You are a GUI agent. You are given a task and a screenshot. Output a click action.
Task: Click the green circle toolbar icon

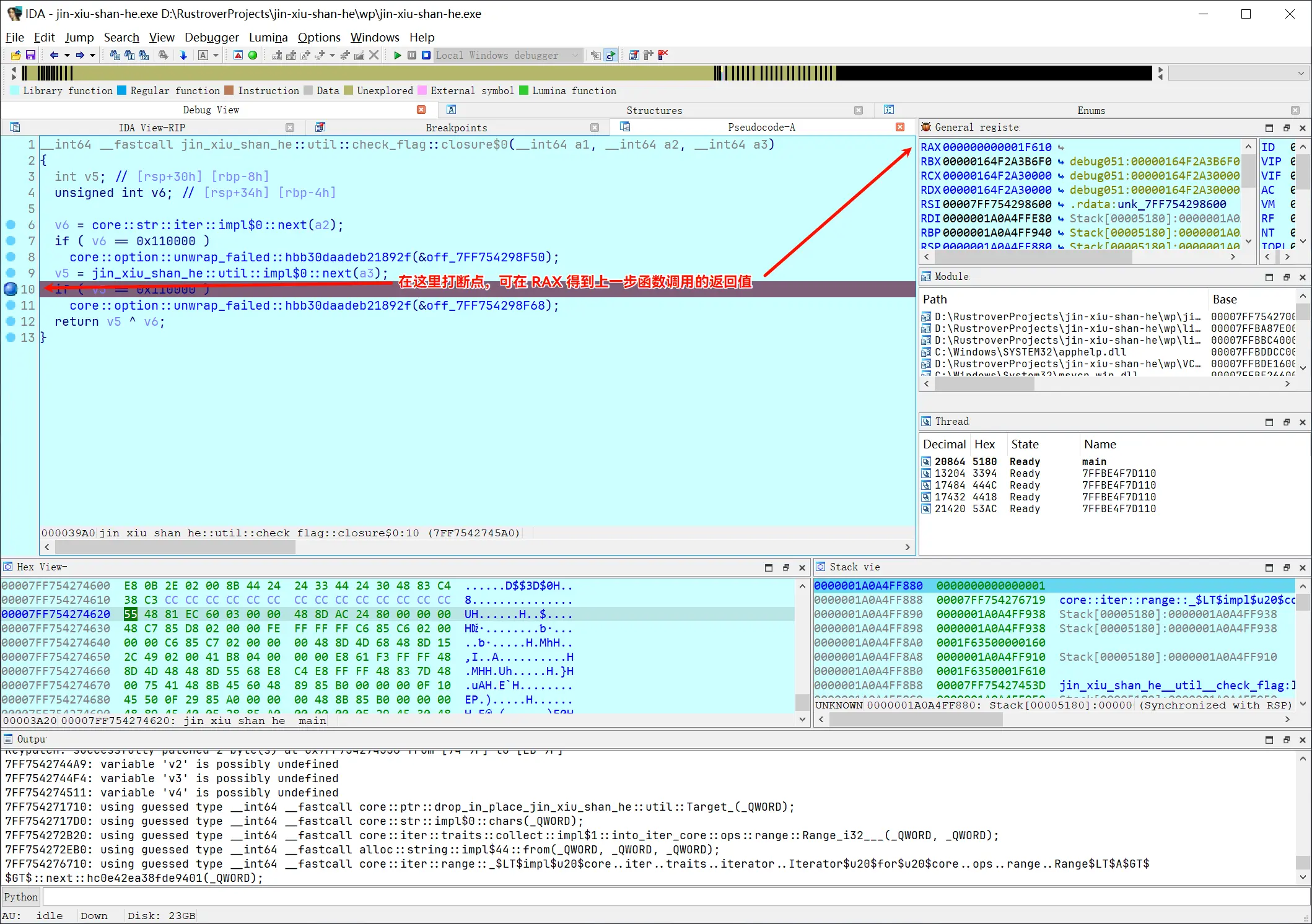click(x=253, y=55)
